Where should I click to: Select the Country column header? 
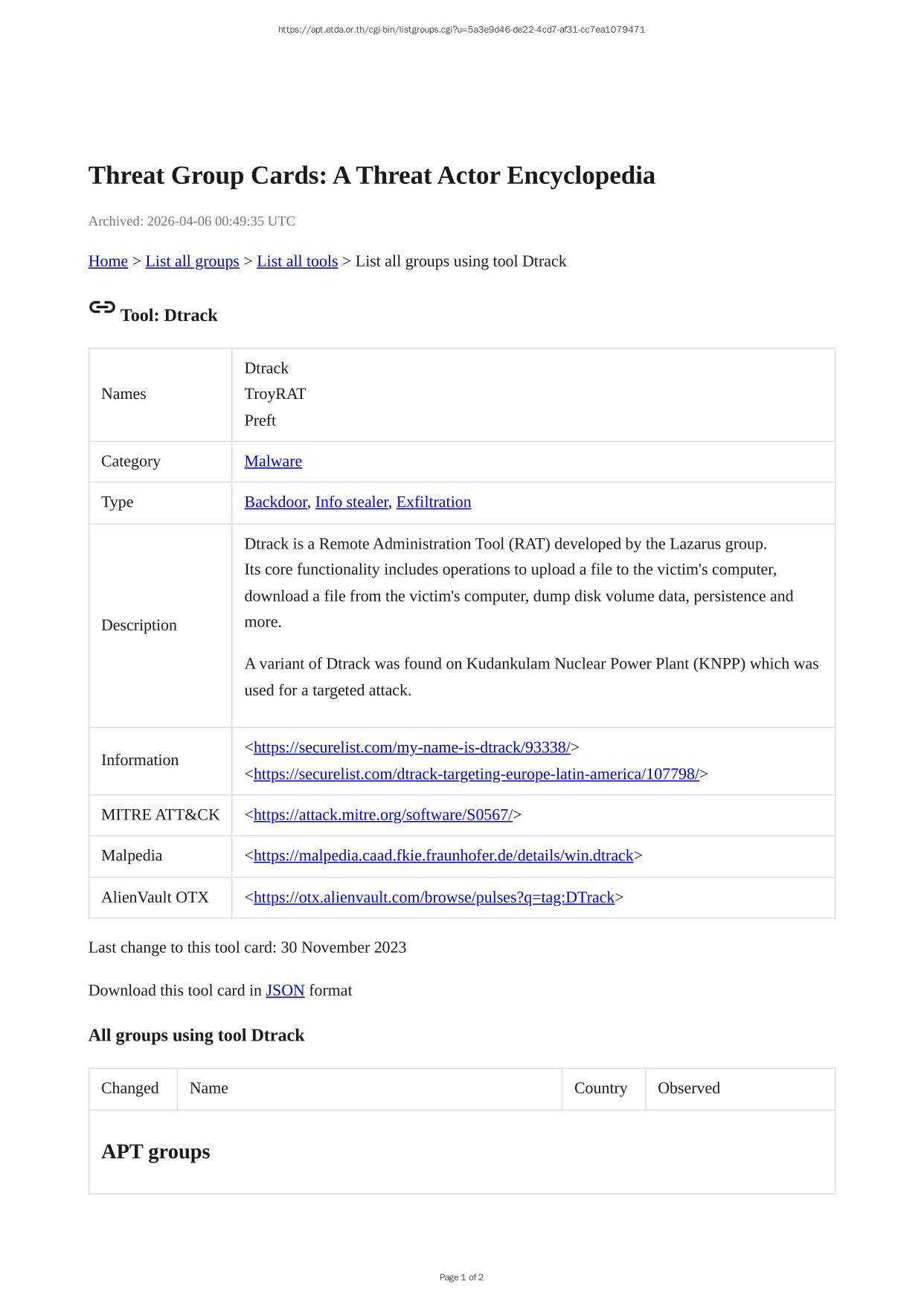tap(600, 1088)
